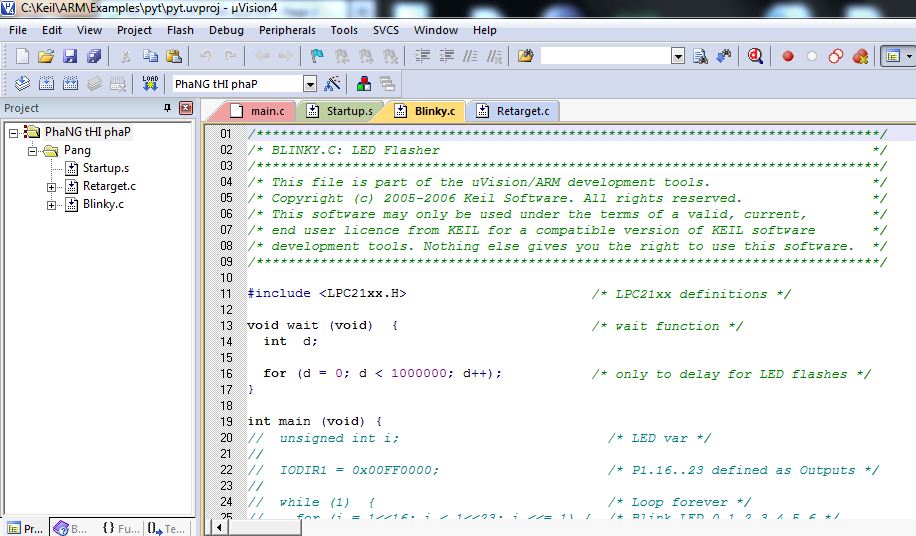Image resolution: width=916 pixels, height=536 pixels.
Task: Select Startup.s in the project tree
Action: [106, 168]
